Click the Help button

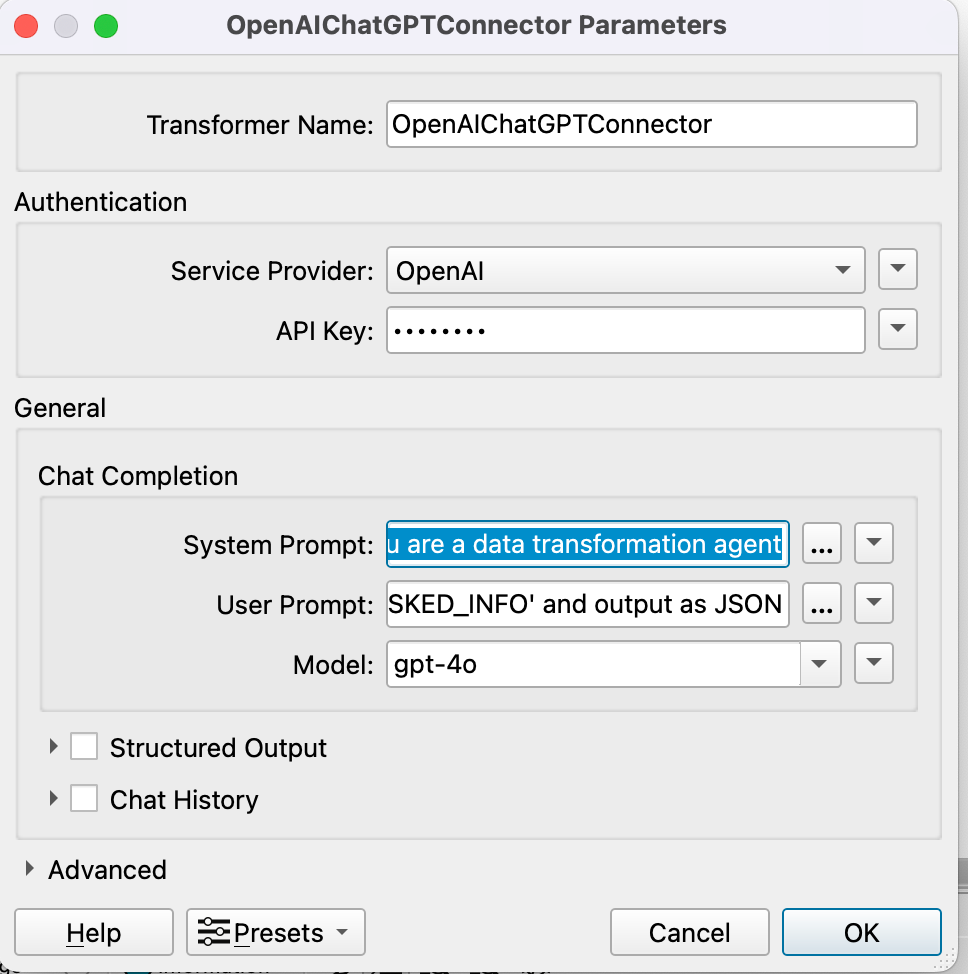[93, 933]
